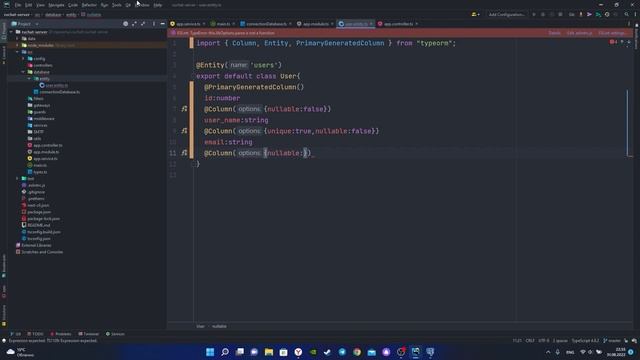Click gutter icon beside line 9 @Column
Image resolution: width=640 pixels, height=360 pixels.
coord(184,131)
